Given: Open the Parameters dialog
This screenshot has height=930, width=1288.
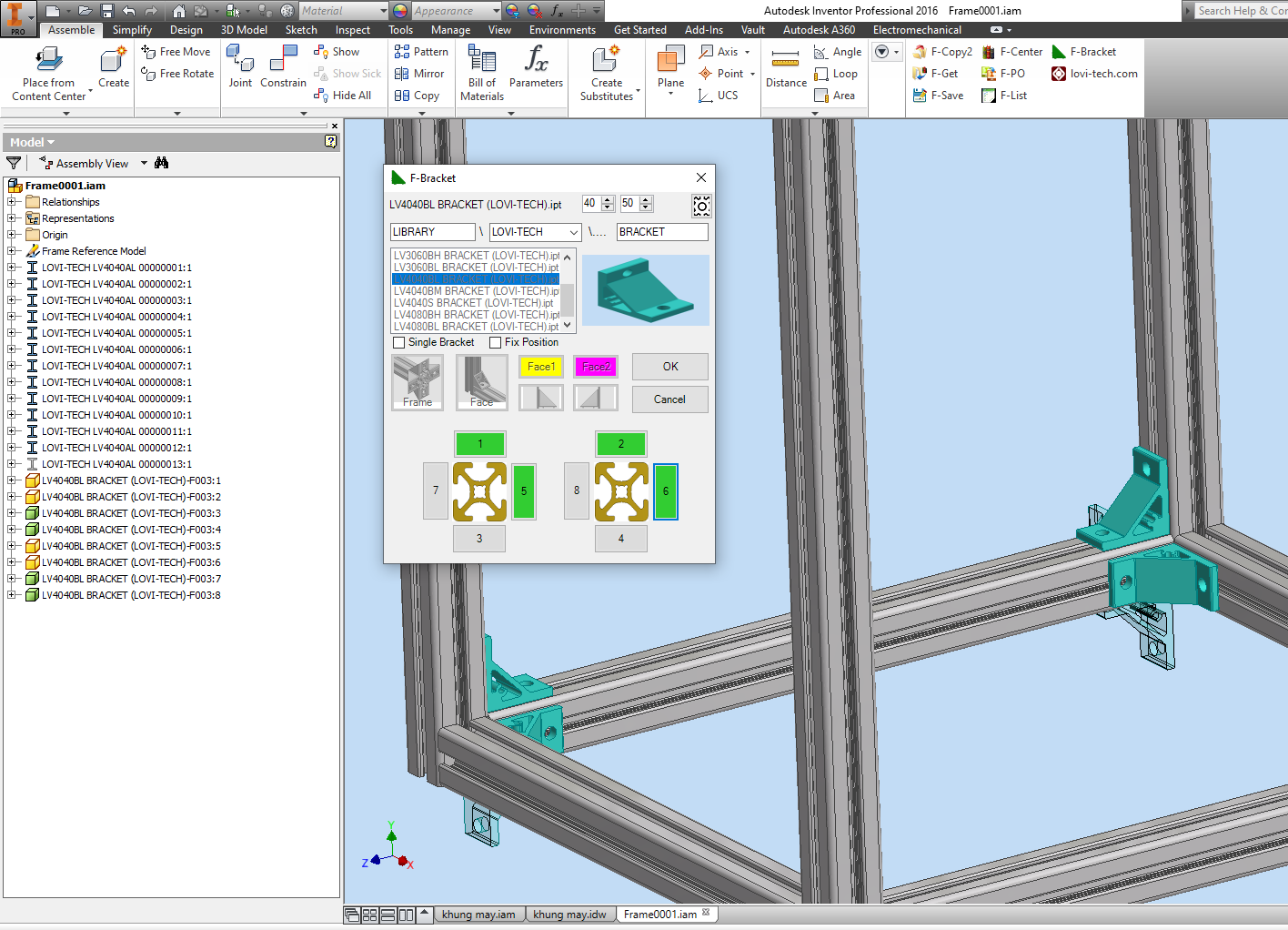Looking at the screenshot, I should pos(536,68).
